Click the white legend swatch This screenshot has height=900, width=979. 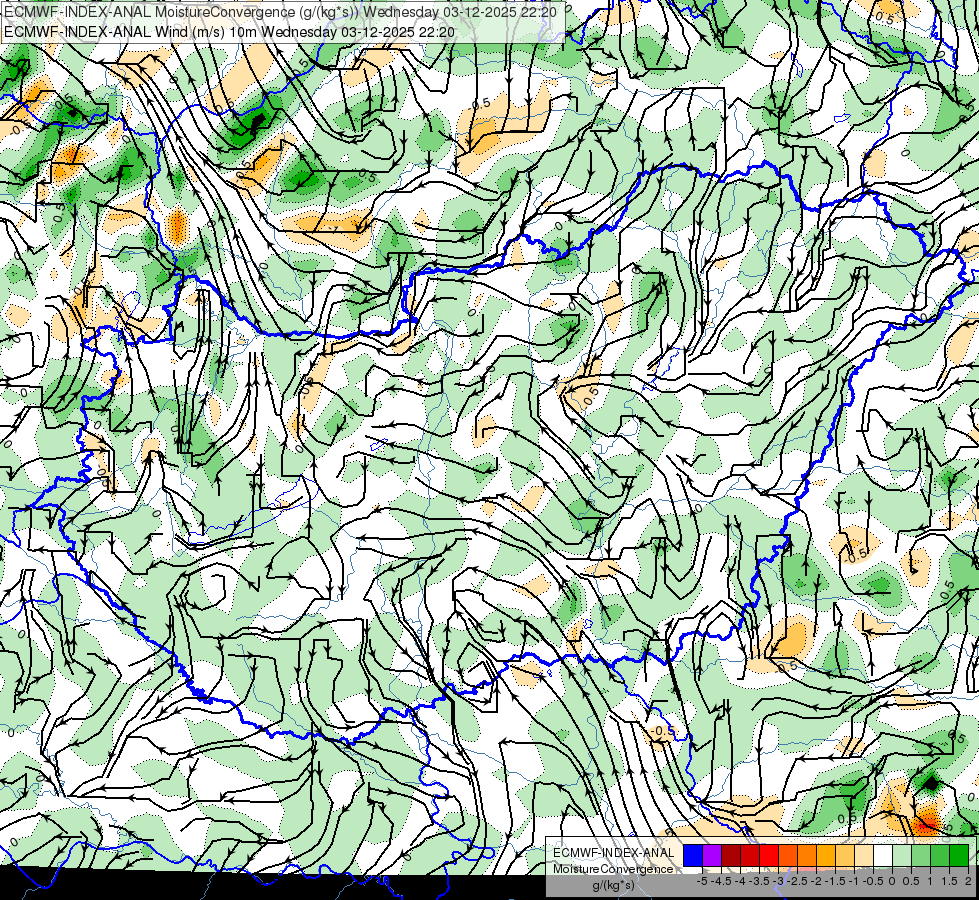click(883, 855)
